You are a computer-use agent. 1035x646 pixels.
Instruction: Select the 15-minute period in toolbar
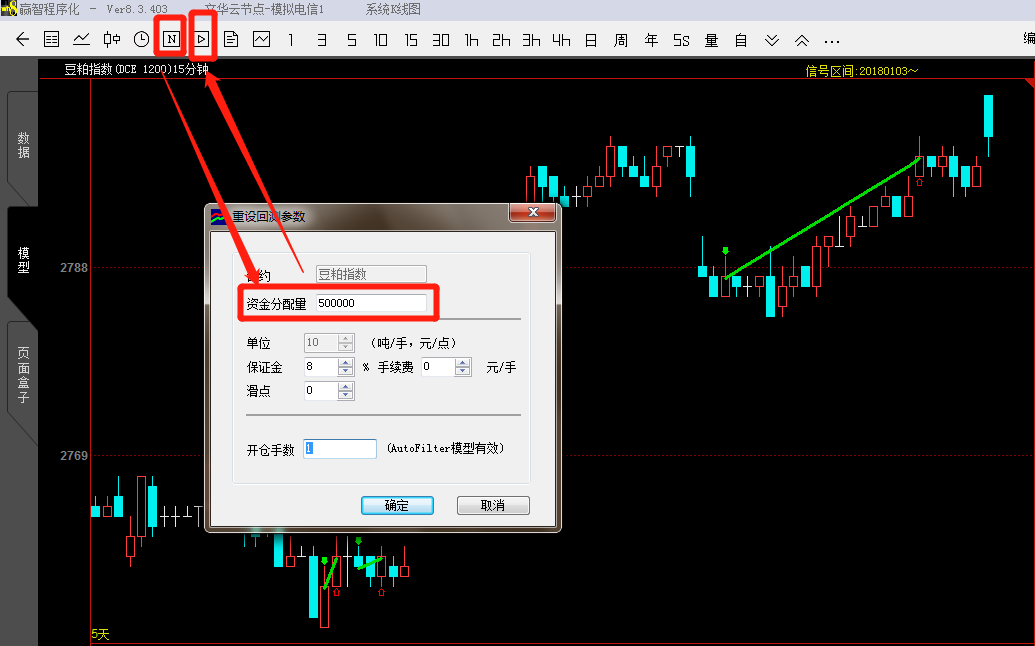pos(411,40)
